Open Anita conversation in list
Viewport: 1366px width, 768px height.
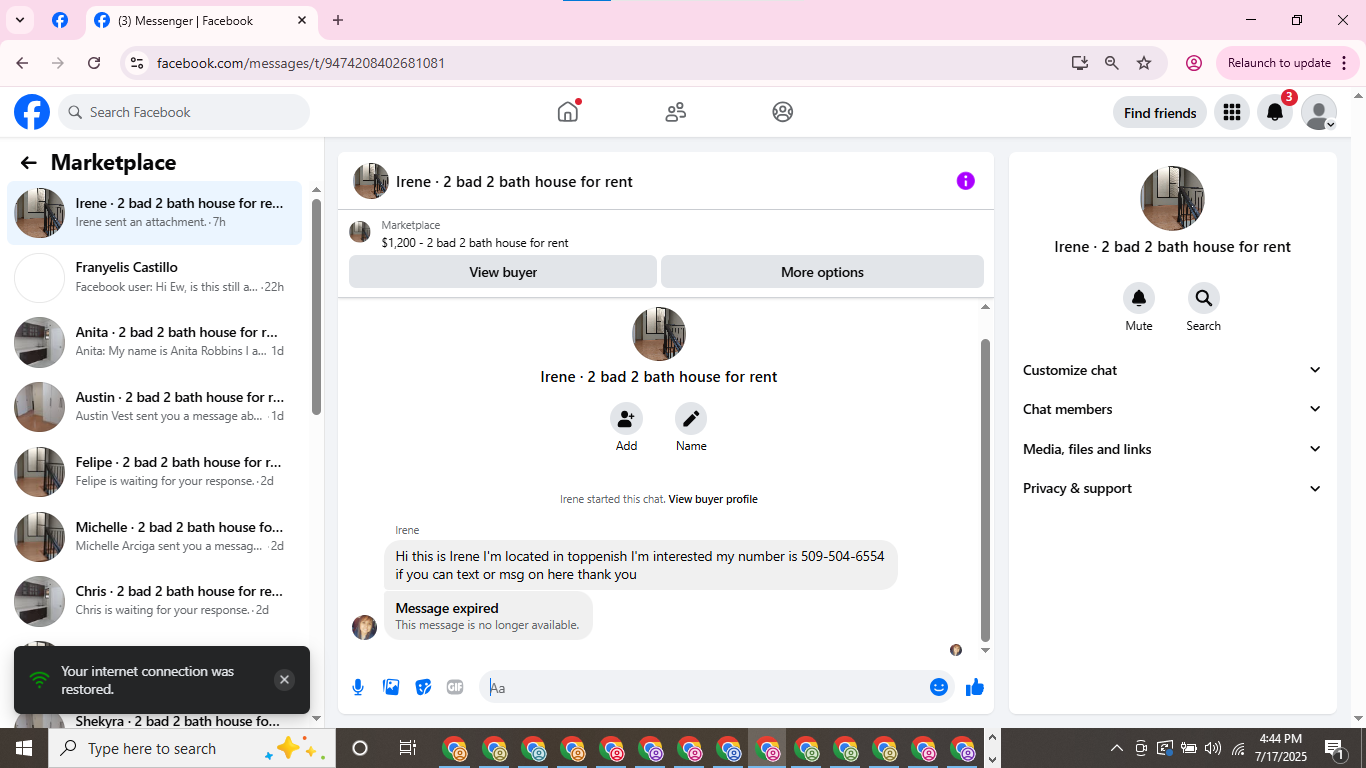pyautogui.click(x=155, y=342)
